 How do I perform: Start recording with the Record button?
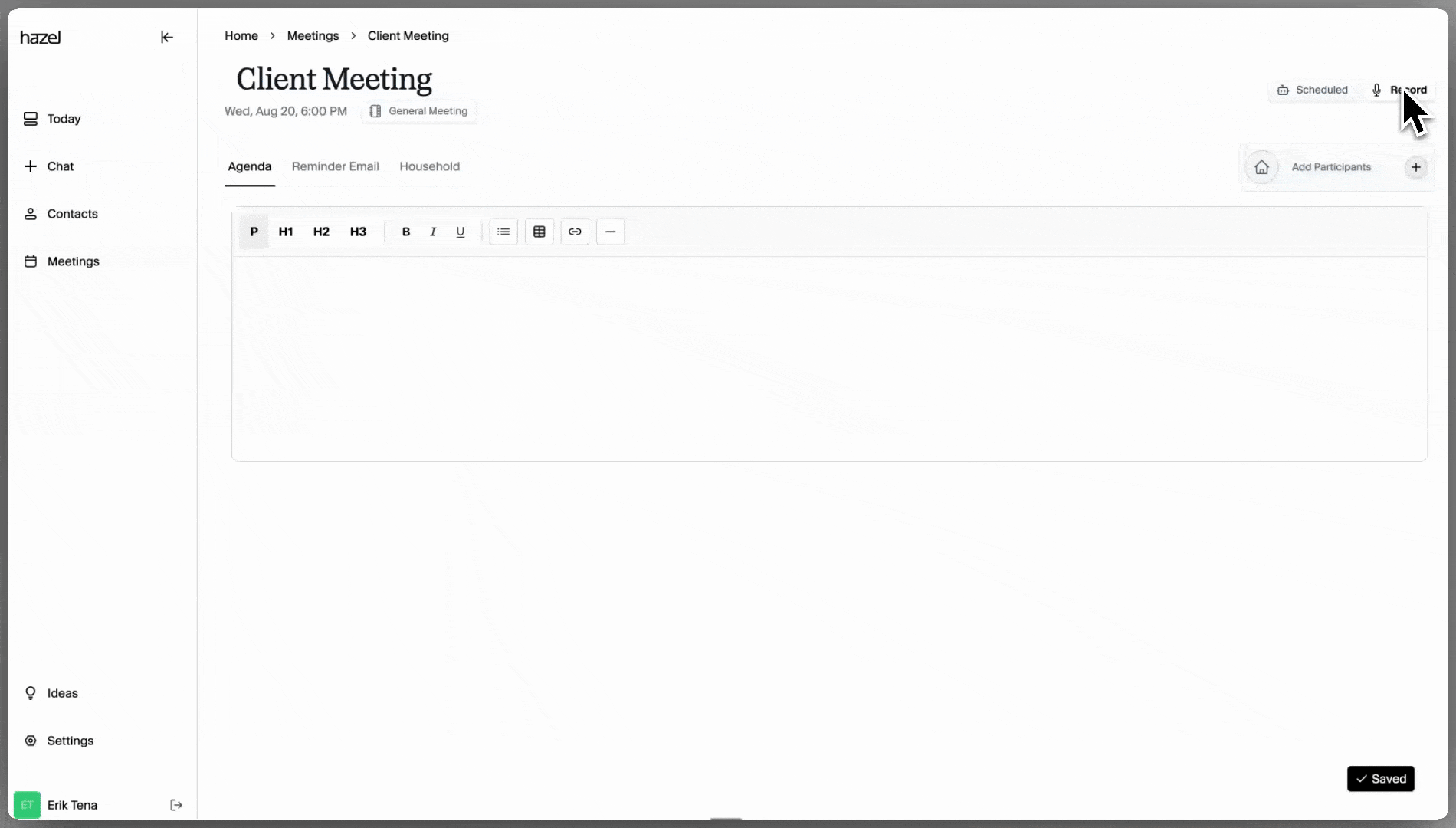[1399, 90]
